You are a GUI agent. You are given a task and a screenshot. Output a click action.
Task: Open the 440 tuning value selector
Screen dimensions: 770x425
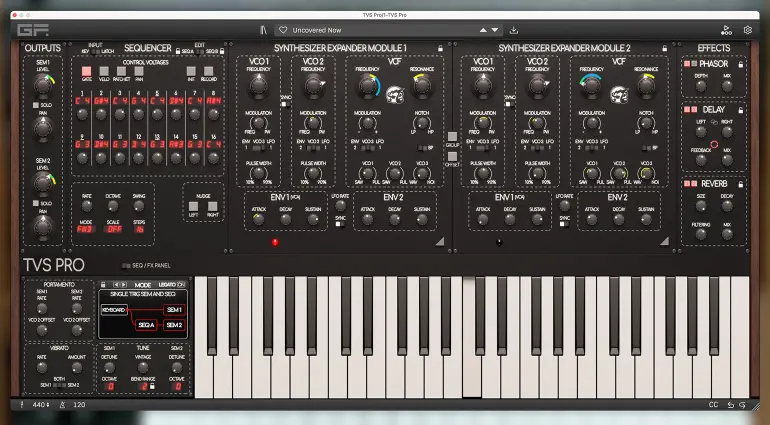tap(42, 405)
